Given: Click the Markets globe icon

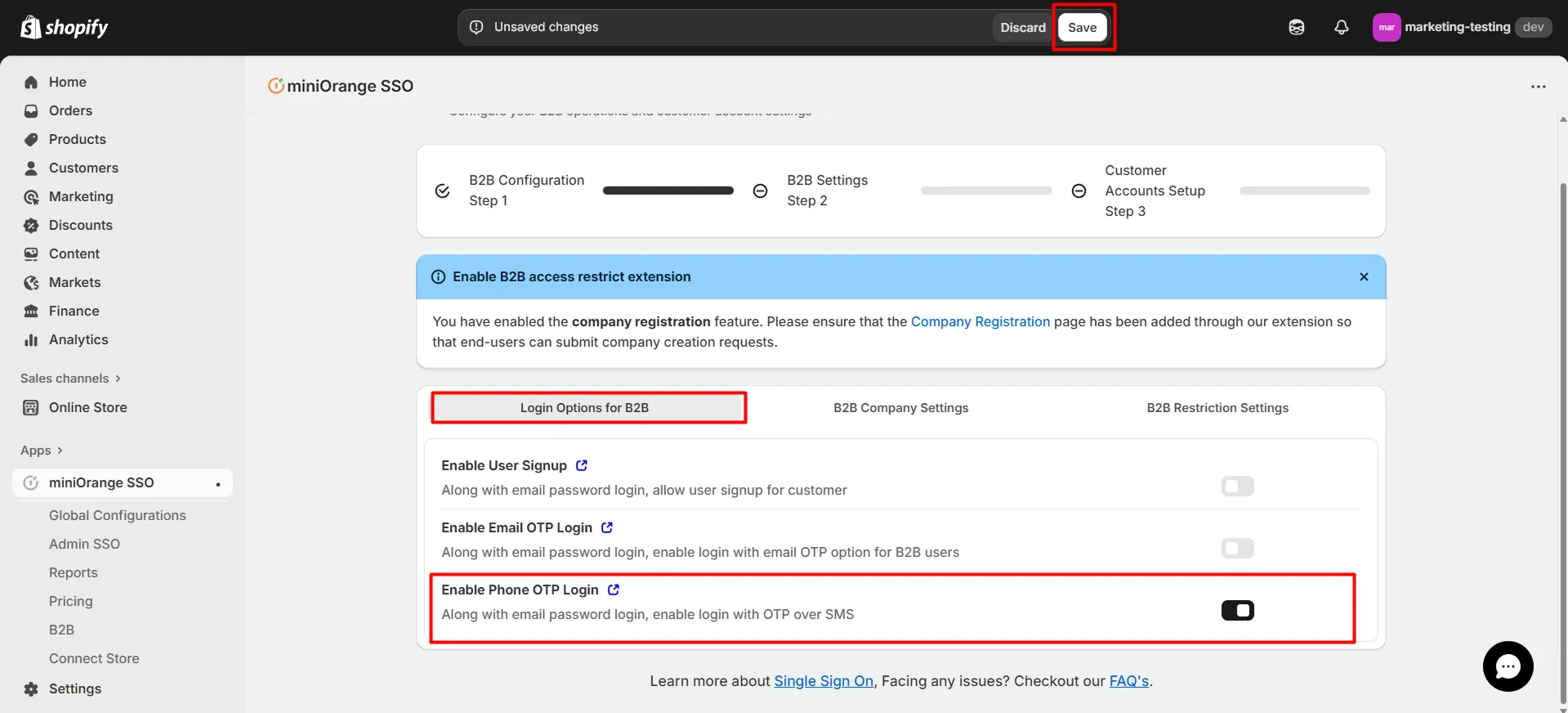Looking at the screenshot, I should click(x=31, y=282).
